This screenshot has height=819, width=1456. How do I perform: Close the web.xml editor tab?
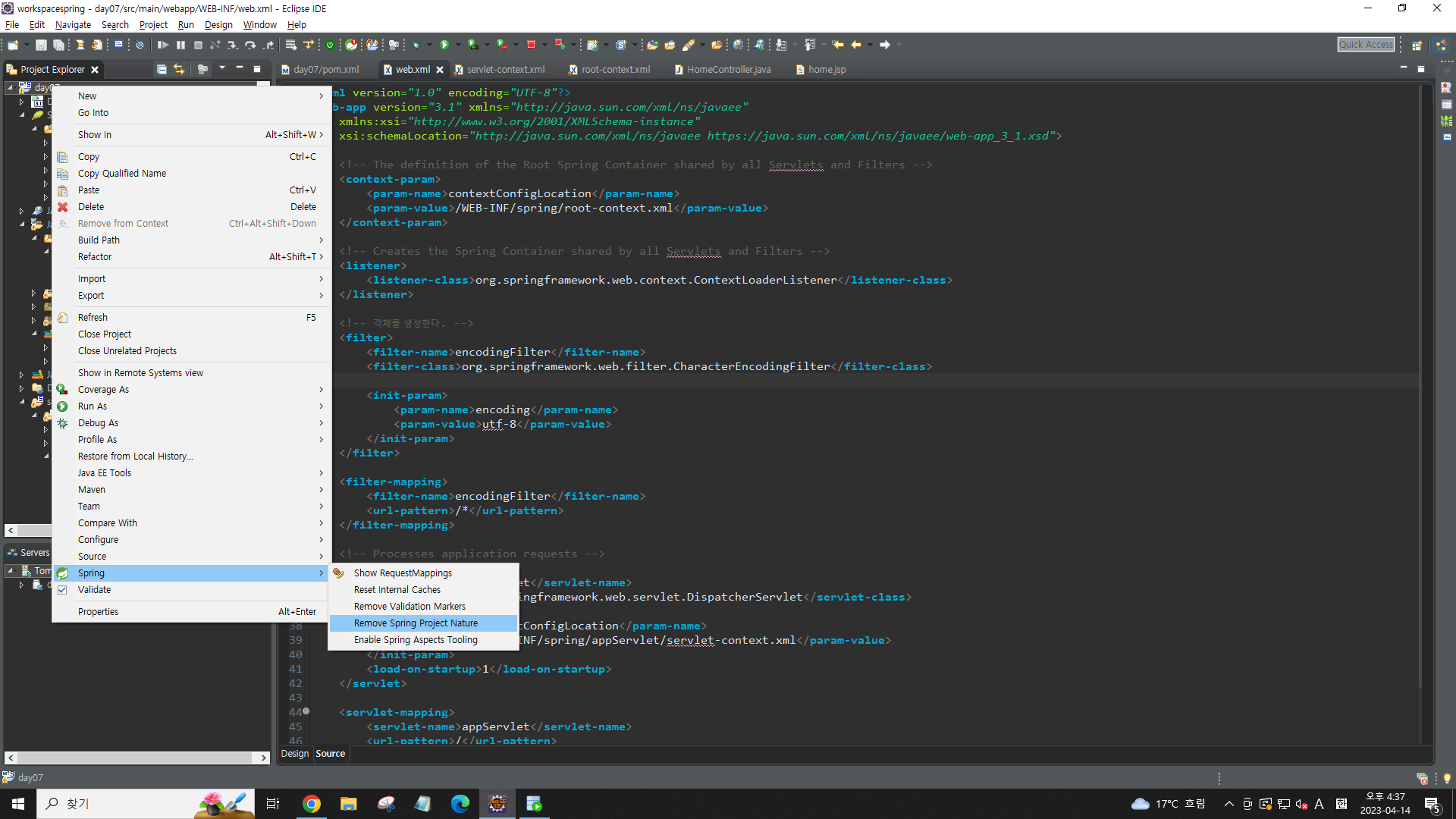point(440,70)
